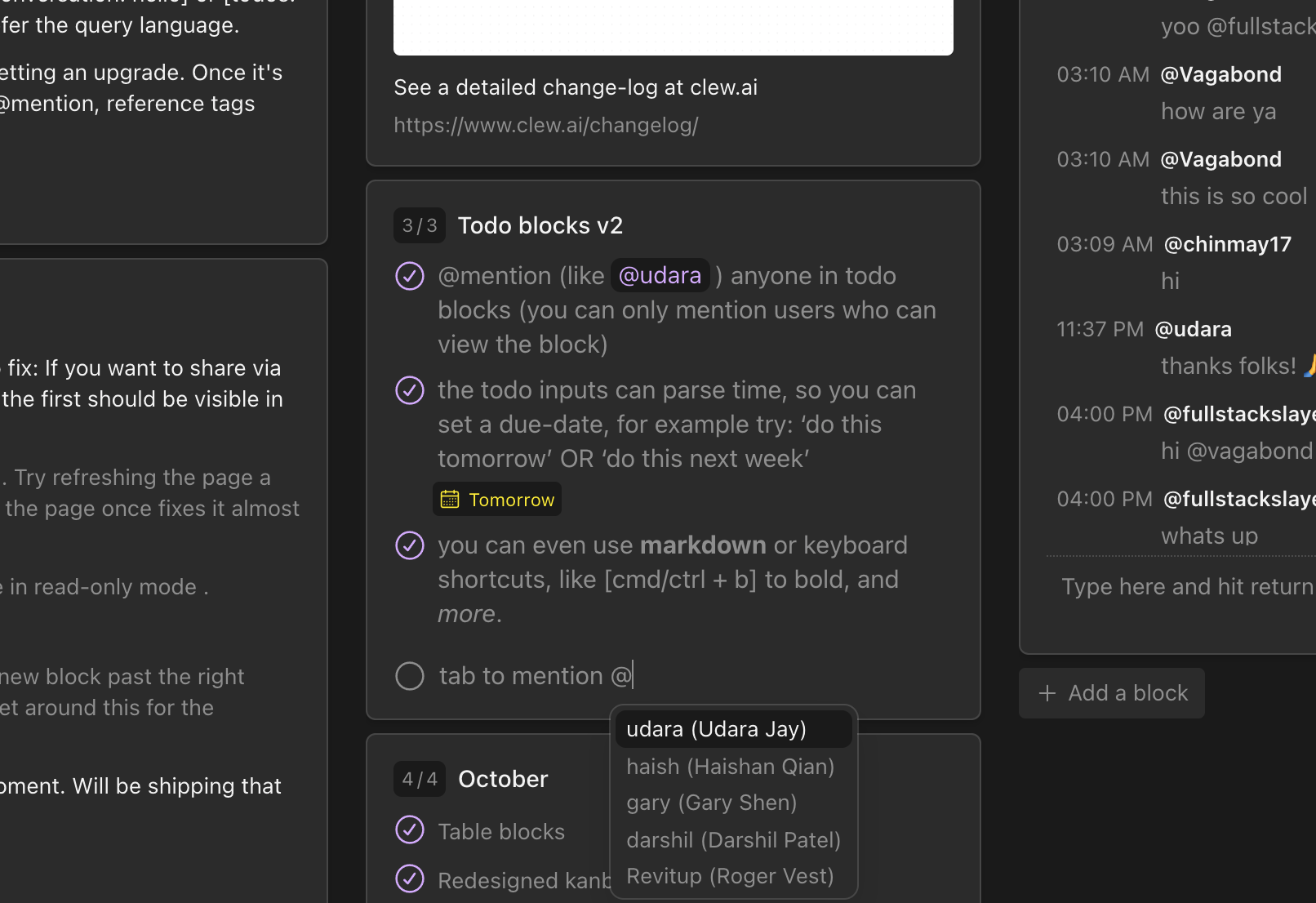
Task: Select udara (Udara Jay) from mention list
Action: [733, 729]
